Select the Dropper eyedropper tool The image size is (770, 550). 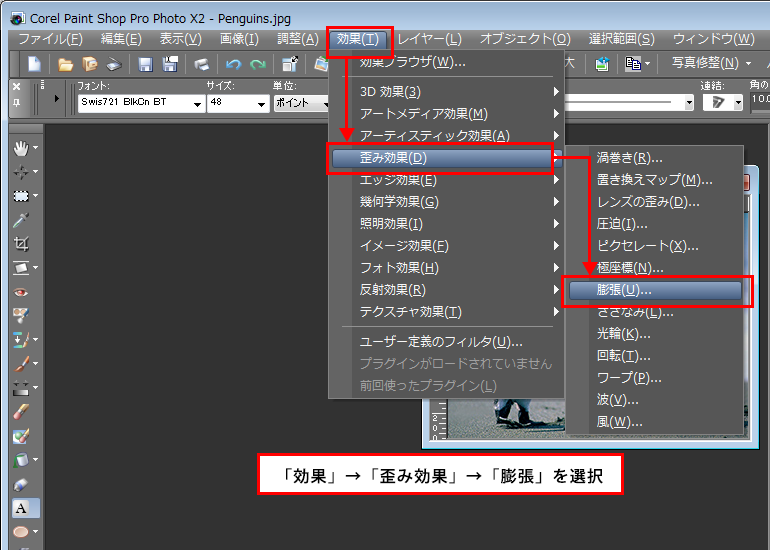coord(21,220)
